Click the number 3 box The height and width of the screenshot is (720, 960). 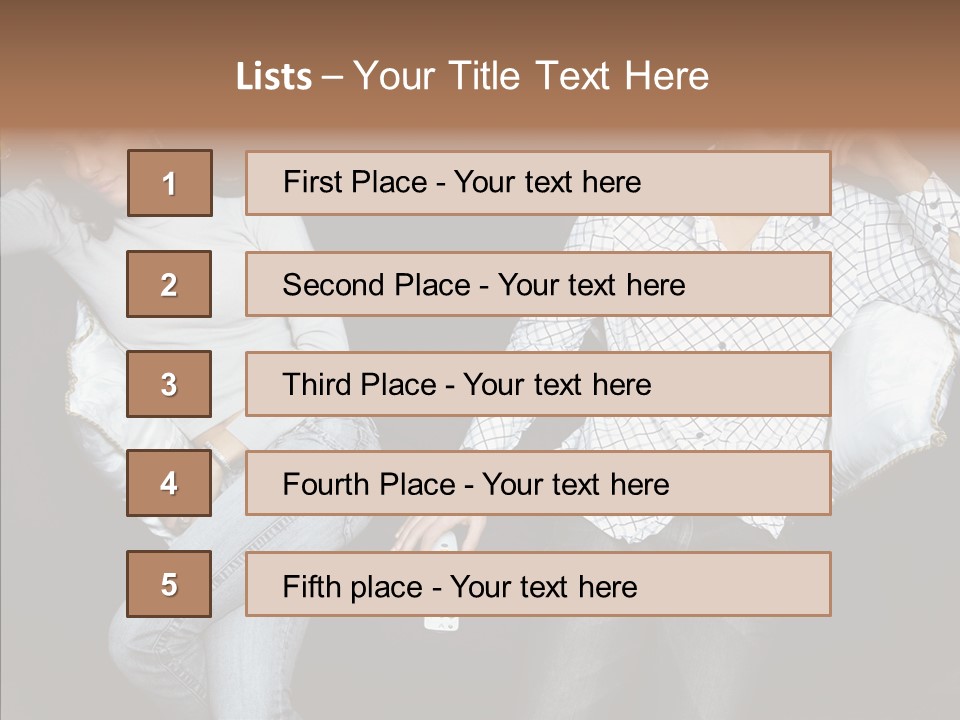pos(169,384)
